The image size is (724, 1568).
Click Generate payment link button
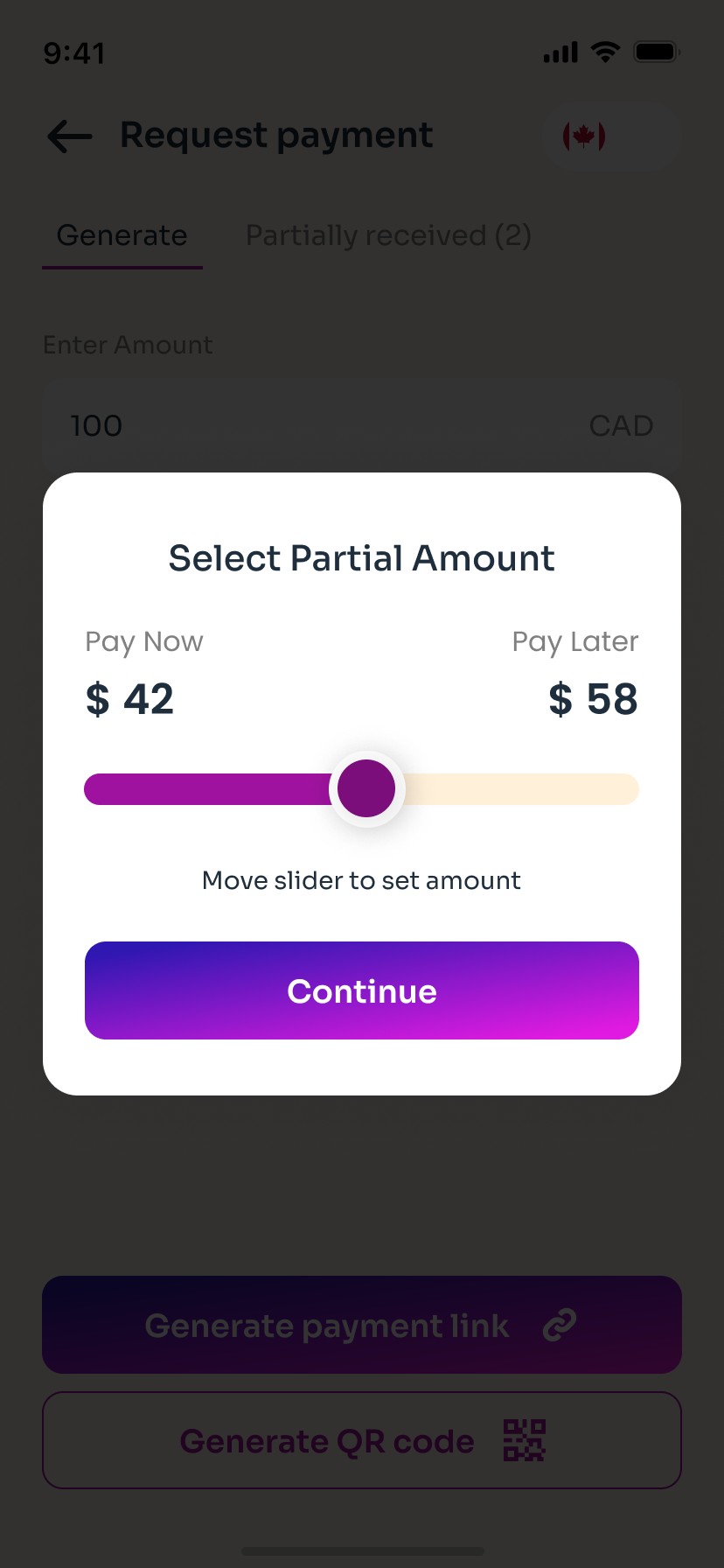pyautogui.click(x=362, y=1325)
